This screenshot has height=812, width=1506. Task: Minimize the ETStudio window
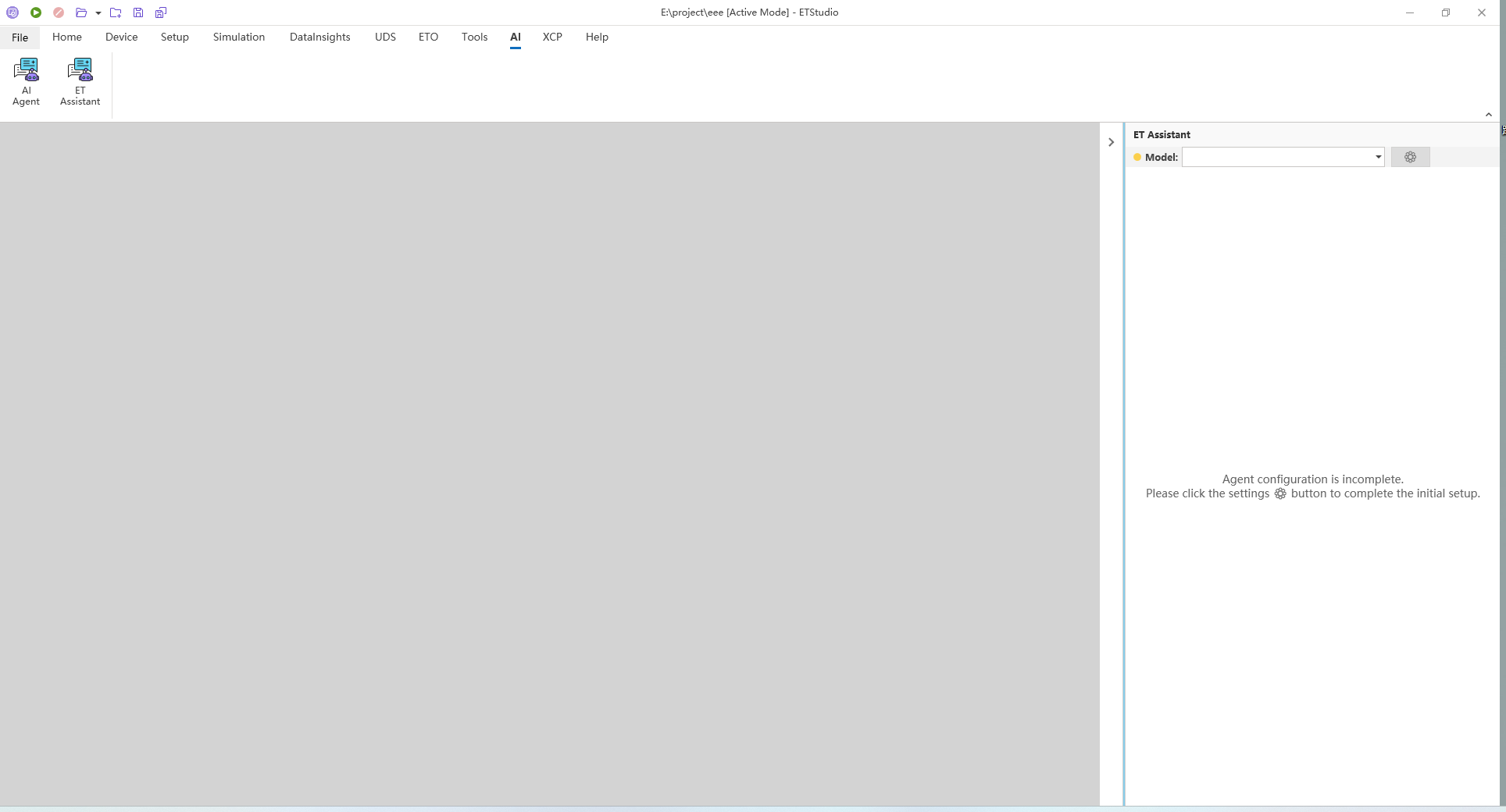tap(1410, 12)
